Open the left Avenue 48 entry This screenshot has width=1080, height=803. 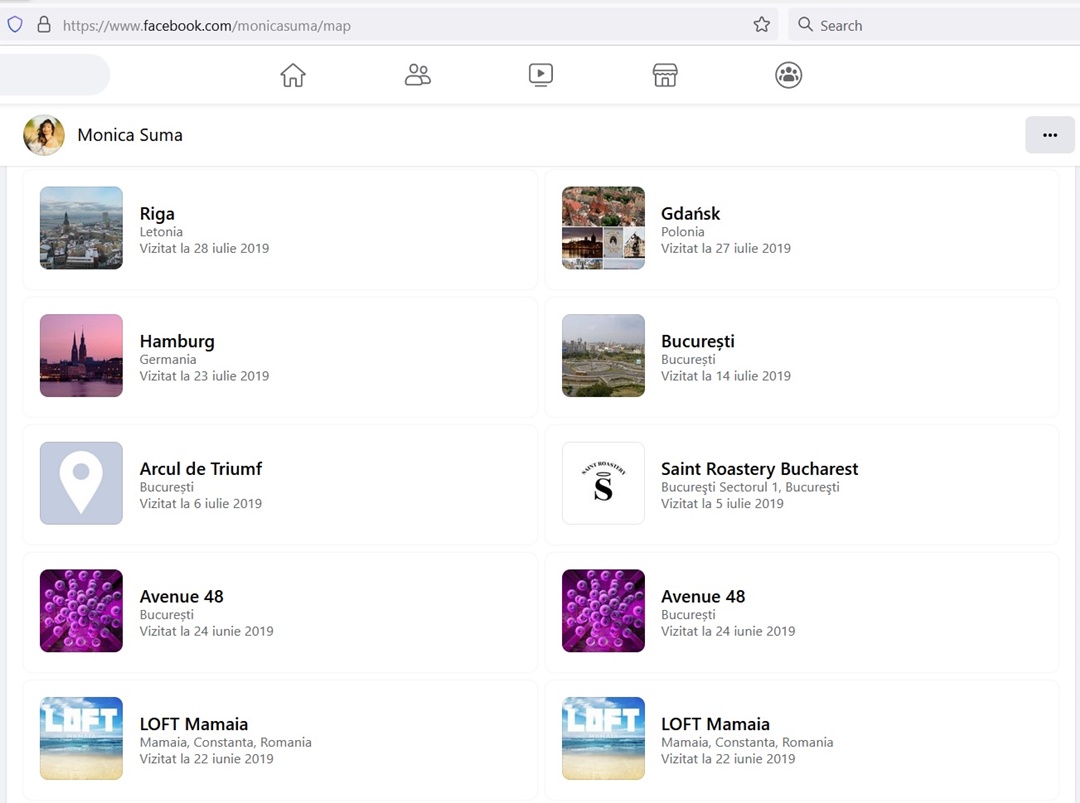(181, 596)
